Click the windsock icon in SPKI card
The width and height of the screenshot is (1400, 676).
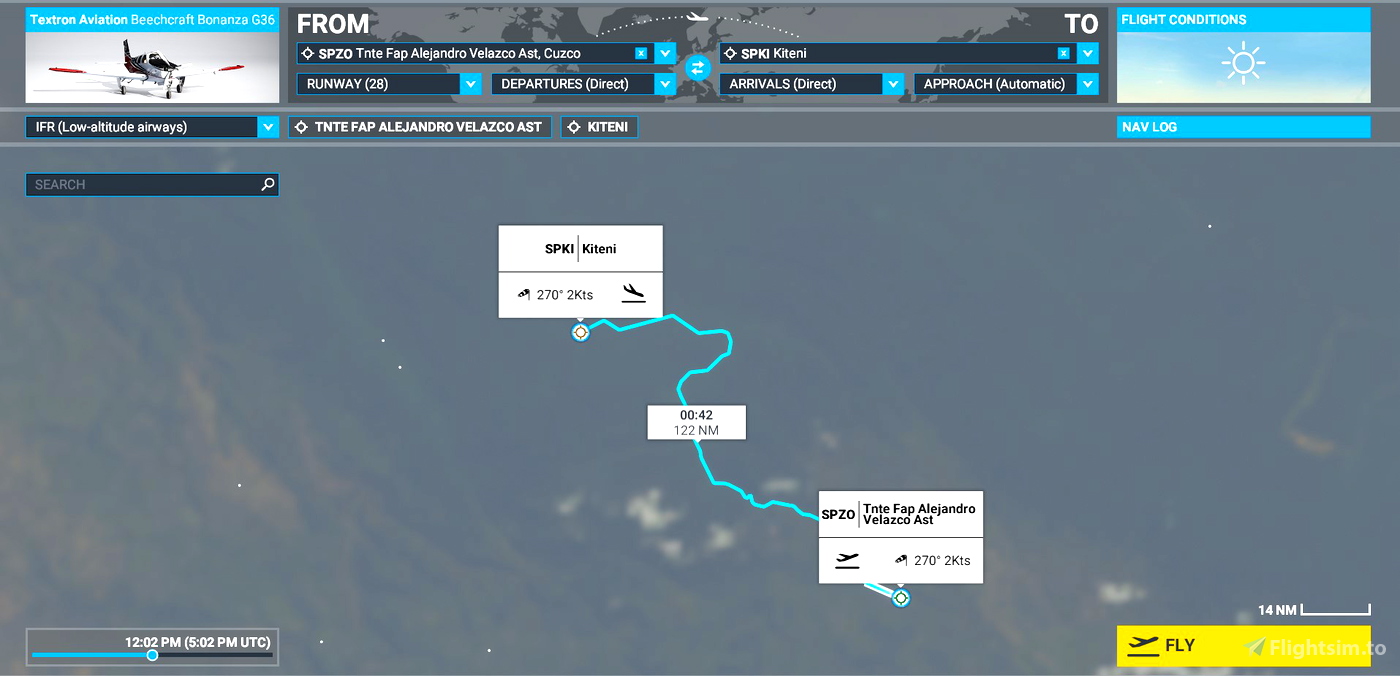coord(524,295)
